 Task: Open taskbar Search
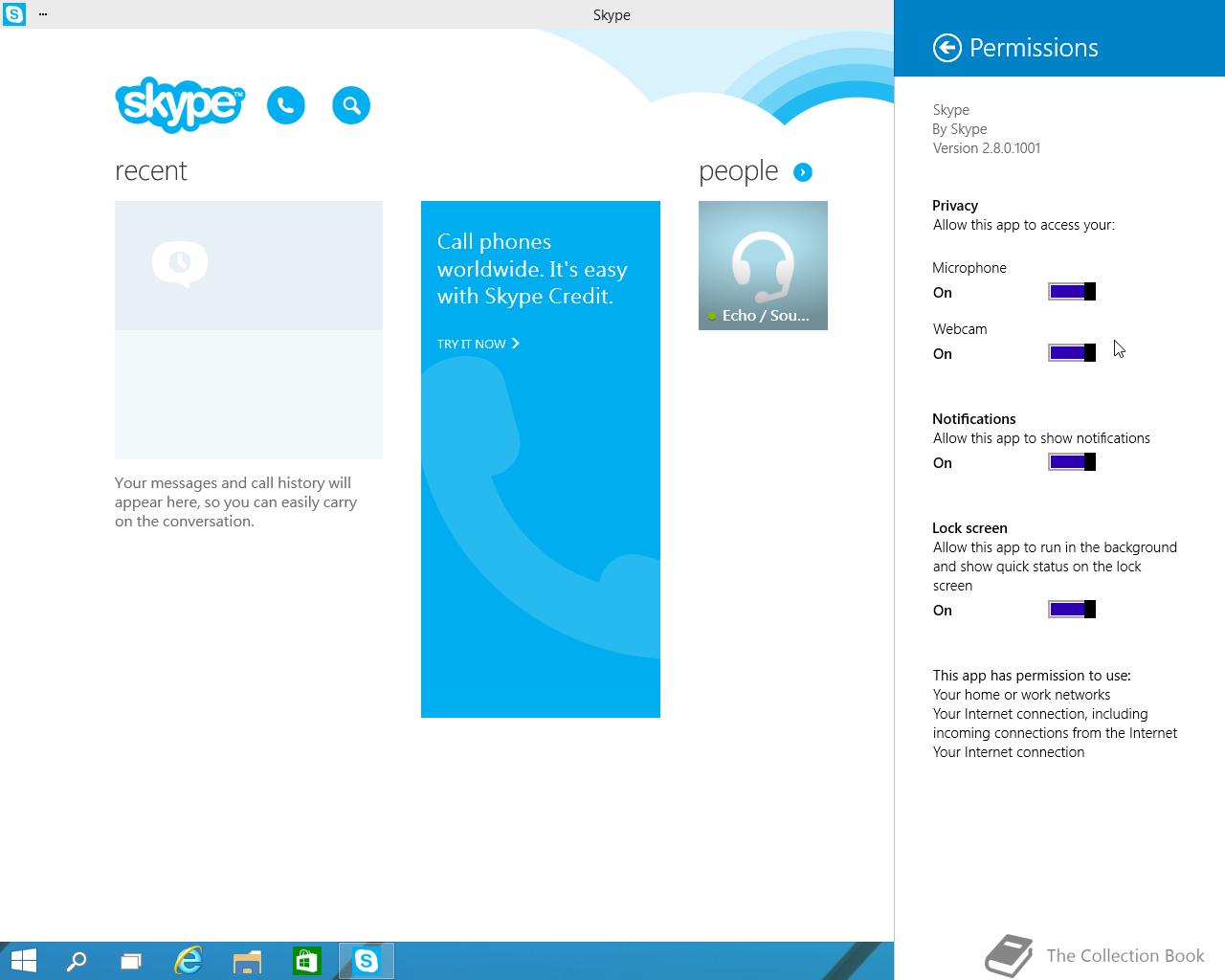[77, 961]
